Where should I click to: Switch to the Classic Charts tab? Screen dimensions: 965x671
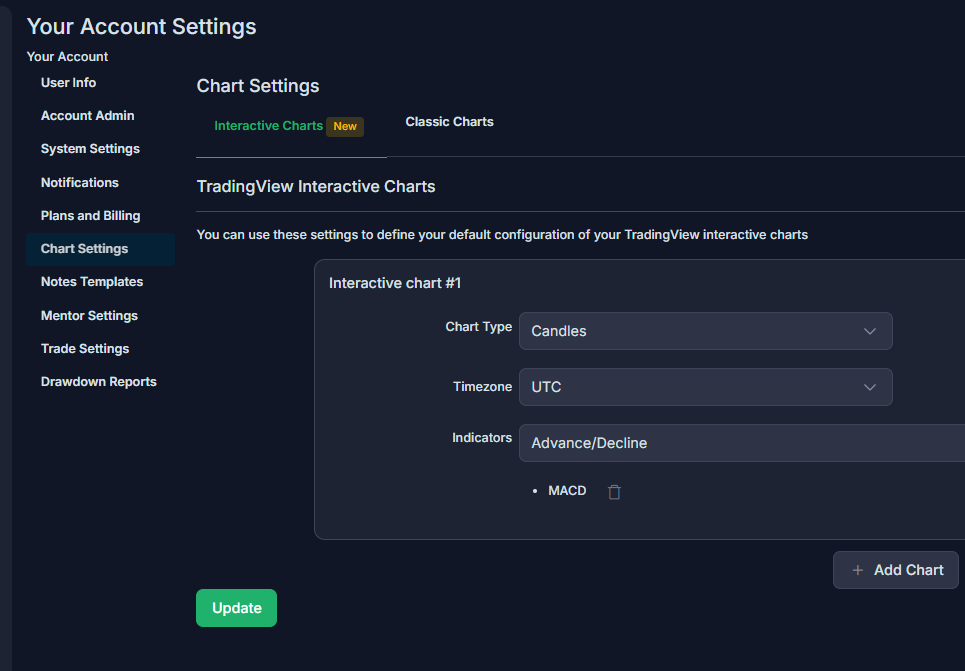click(449, 122)
